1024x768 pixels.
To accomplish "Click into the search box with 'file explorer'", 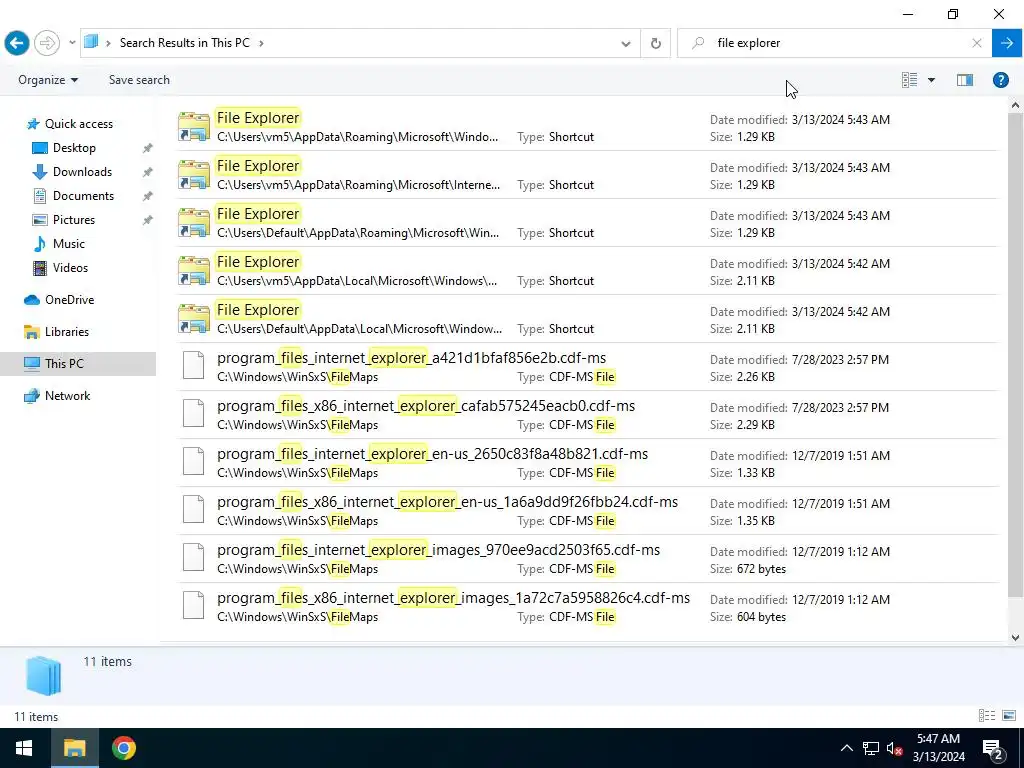I will (836, 43).
